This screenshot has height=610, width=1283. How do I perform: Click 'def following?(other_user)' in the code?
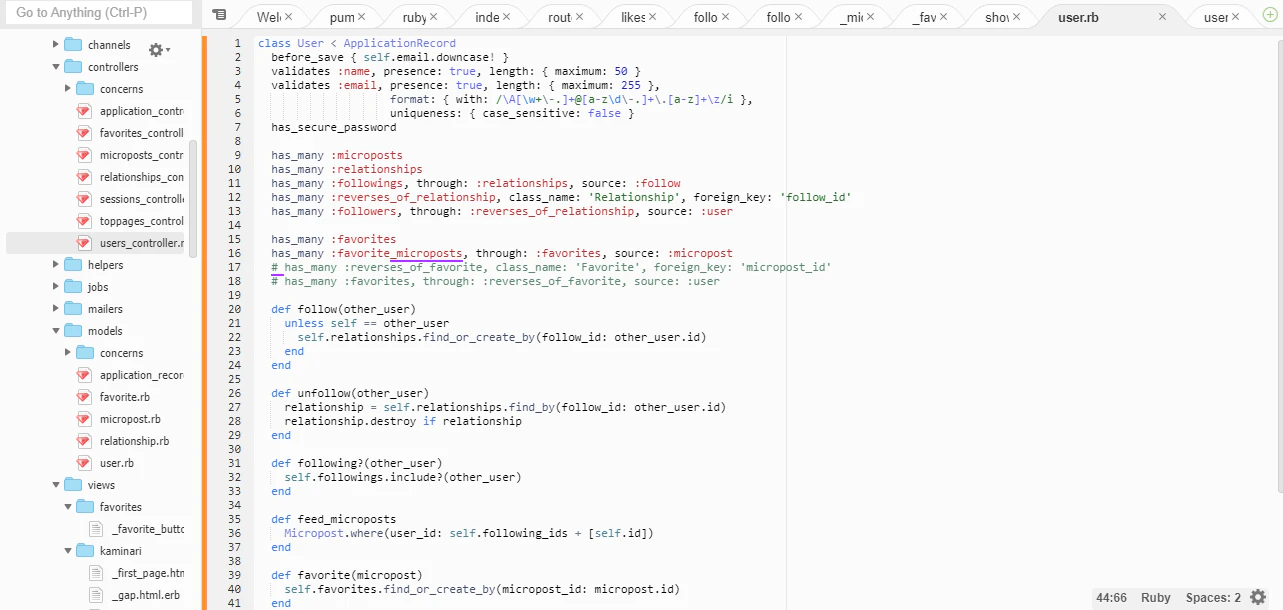[x=356, y=463]
